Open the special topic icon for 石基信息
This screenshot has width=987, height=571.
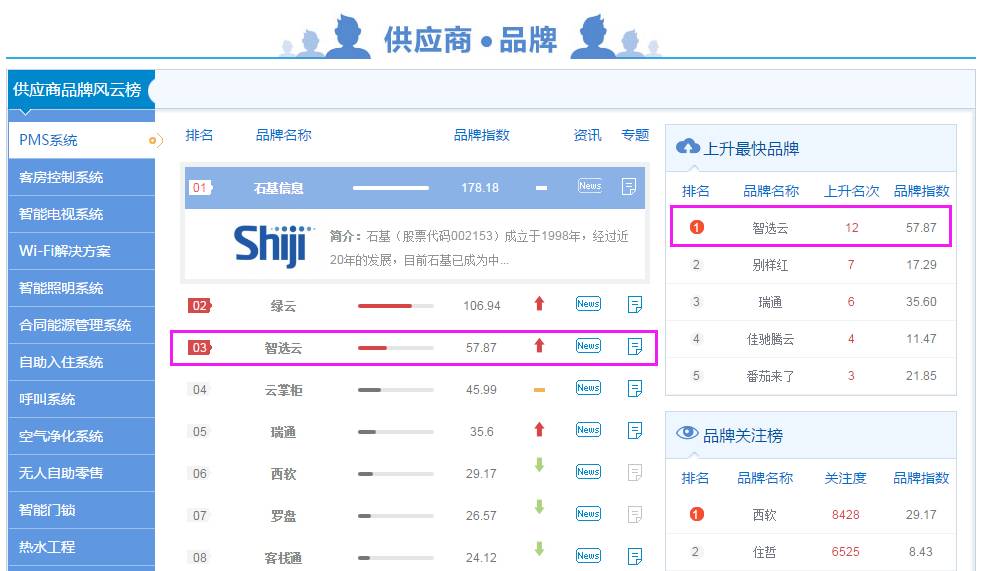click(x=628, y=186)
